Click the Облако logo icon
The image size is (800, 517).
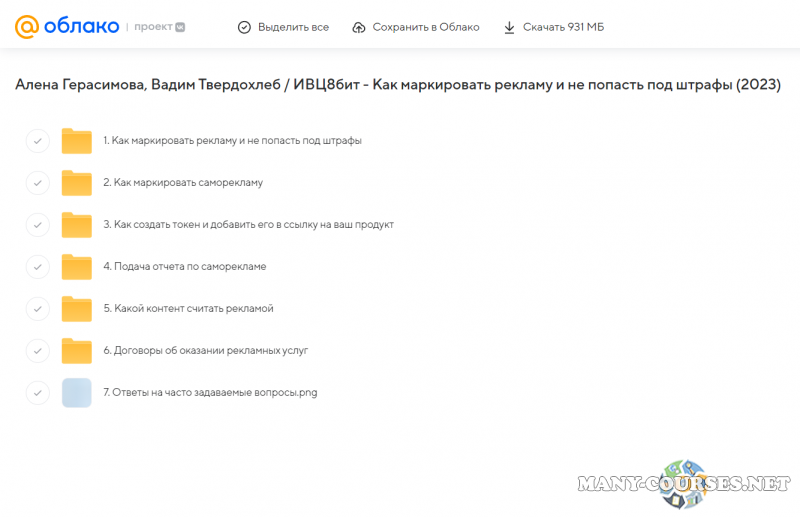pos(28,27)
